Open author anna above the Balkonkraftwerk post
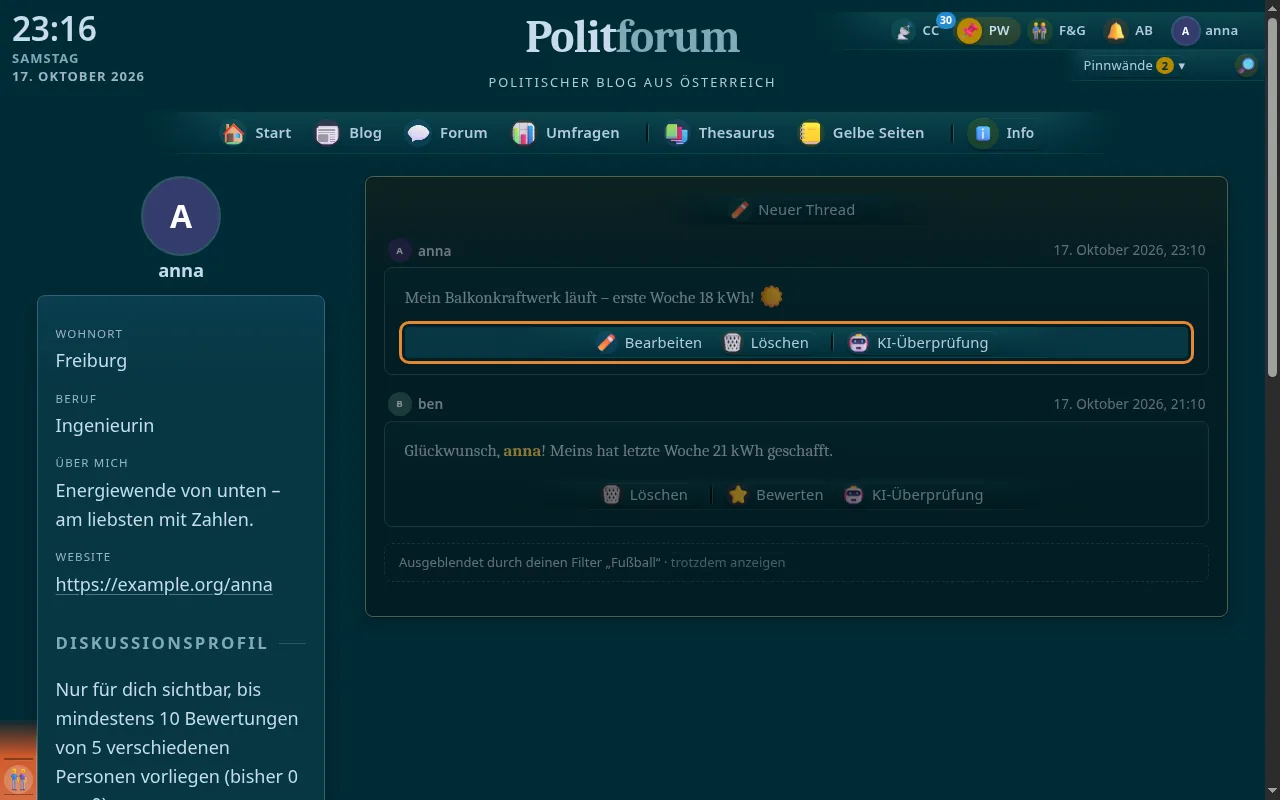This screenshot has height=800, width=1280. (420, 251)
